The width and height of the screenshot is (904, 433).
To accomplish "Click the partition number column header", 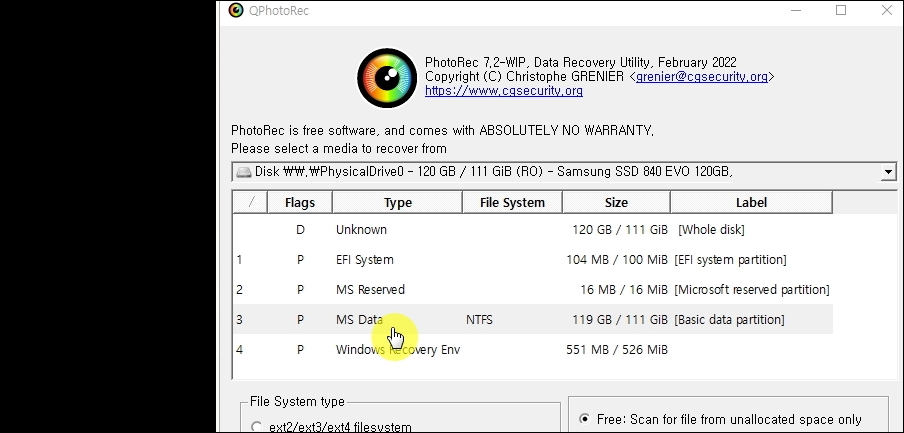I will 250,202.
